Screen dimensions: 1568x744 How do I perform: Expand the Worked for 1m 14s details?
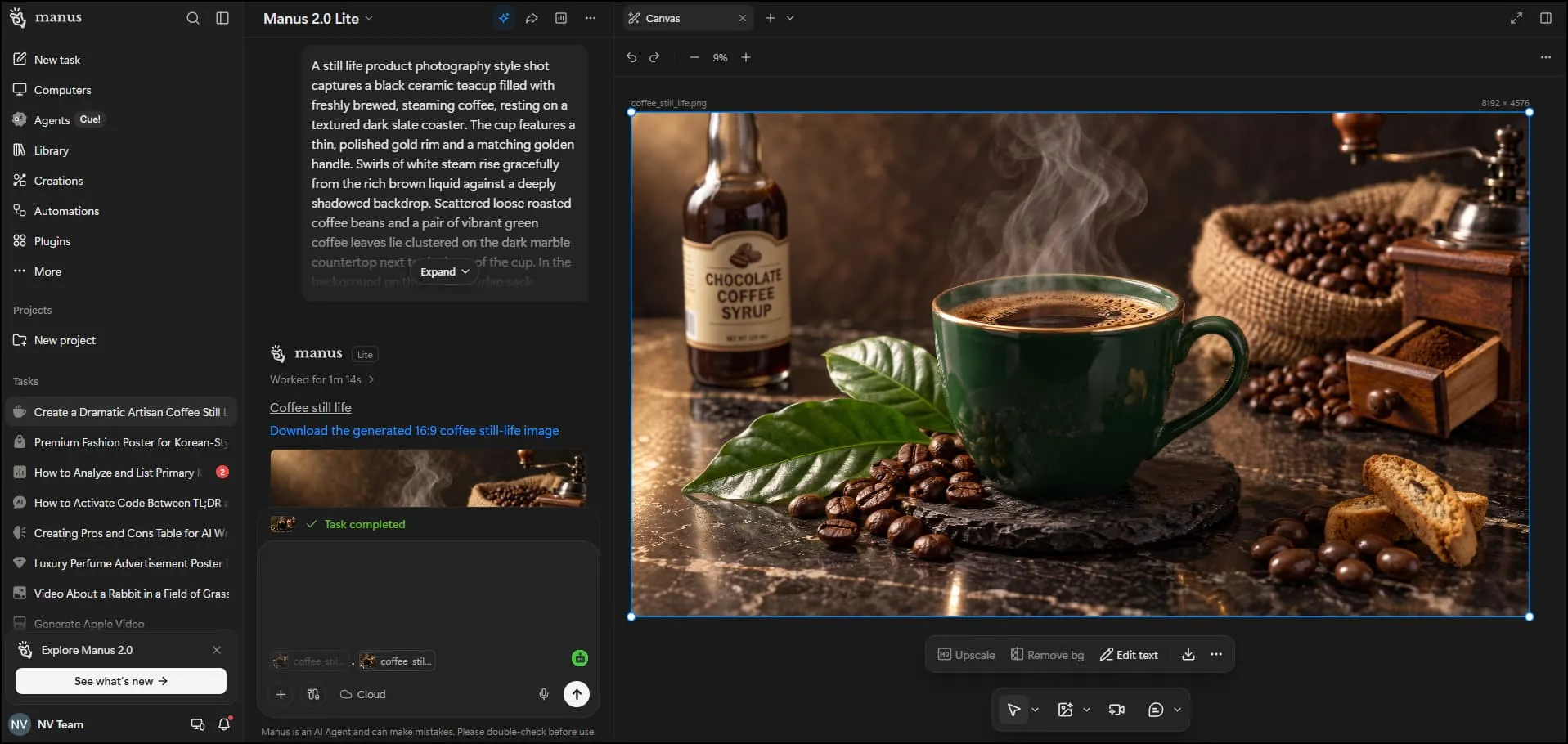pyautogui.click(x=321, y=379)
